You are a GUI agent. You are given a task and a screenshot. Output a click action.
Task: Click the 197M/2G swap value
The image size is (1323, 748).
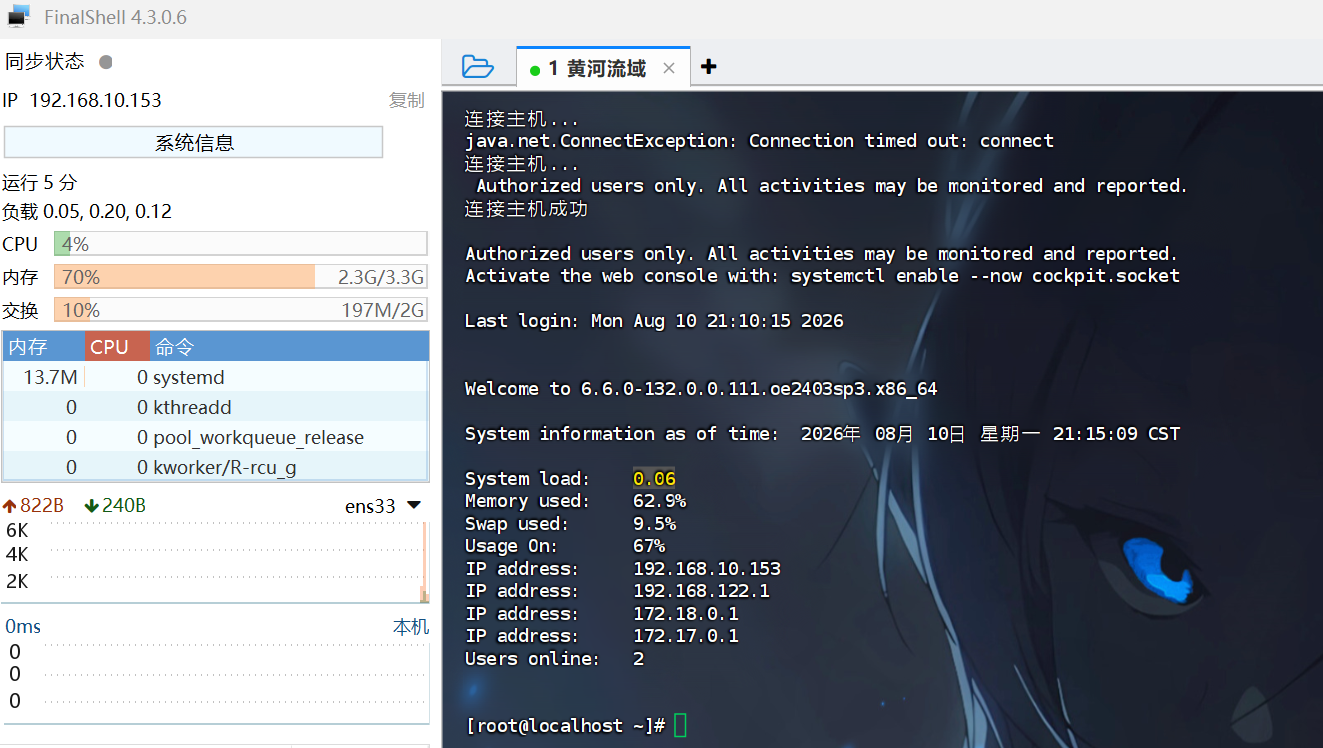[383, 310]
